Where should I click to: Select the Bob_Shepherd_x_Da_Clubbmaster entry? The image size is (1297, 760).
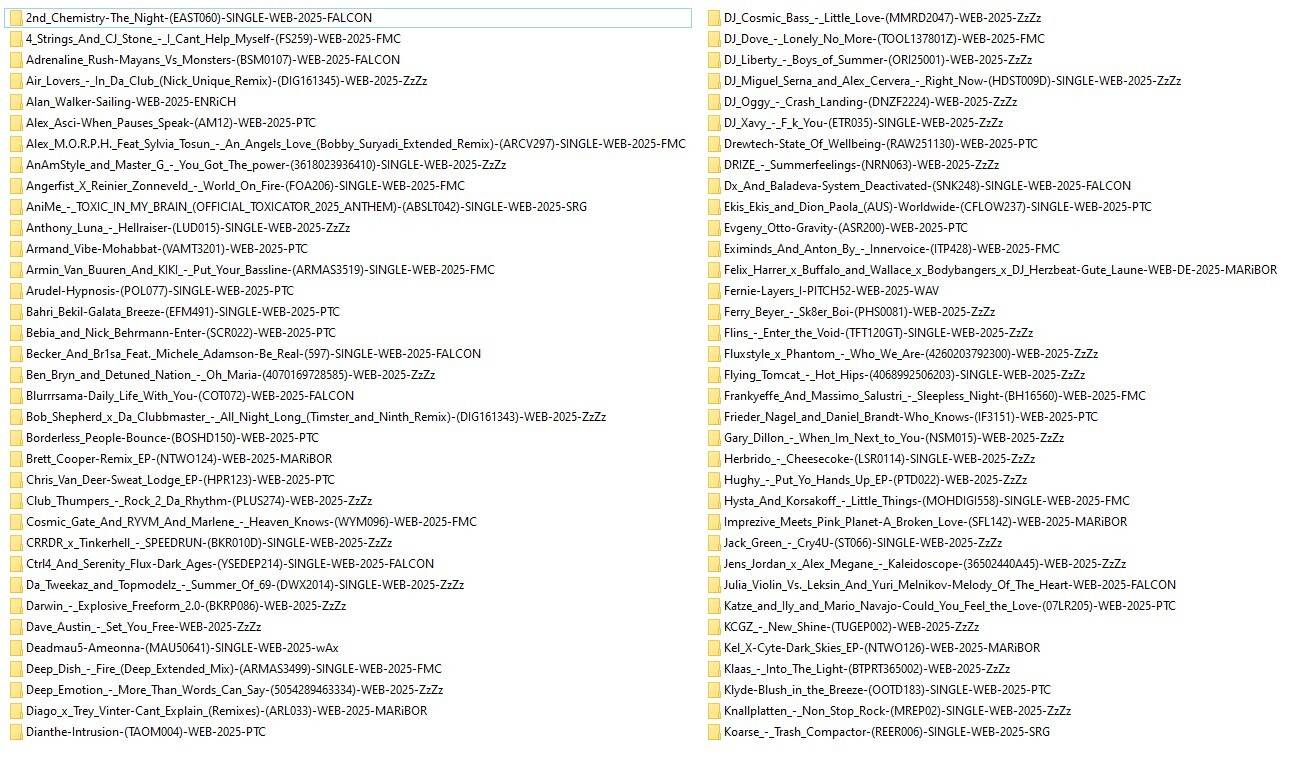[316, 417]
